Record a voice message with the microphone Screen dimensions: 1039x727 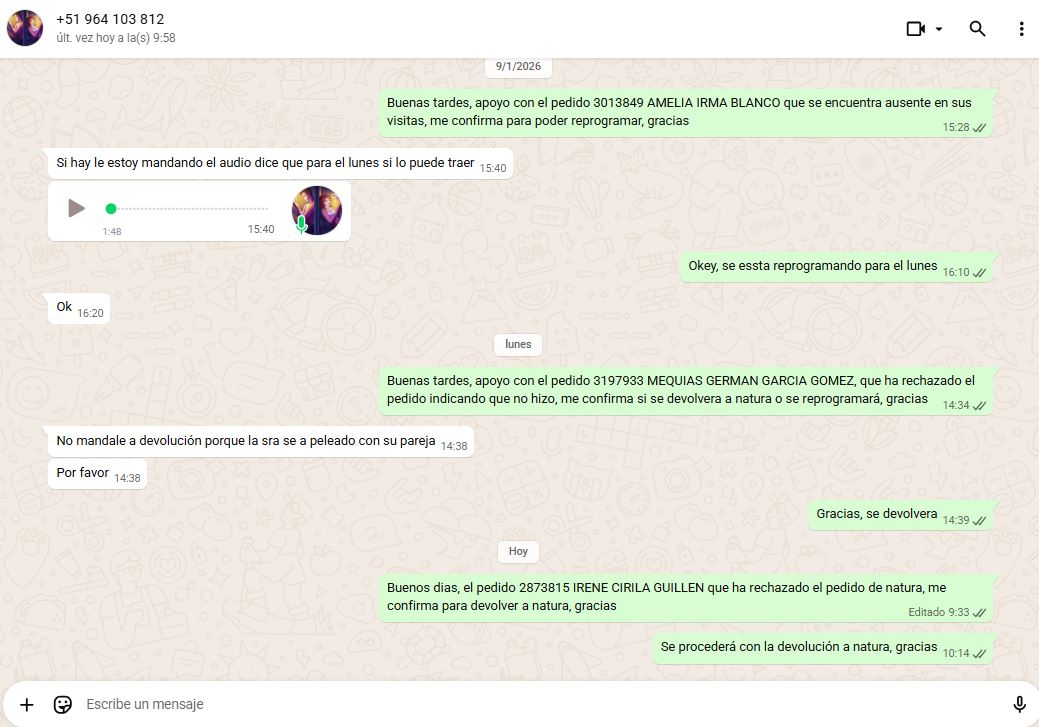[1019, 705]
